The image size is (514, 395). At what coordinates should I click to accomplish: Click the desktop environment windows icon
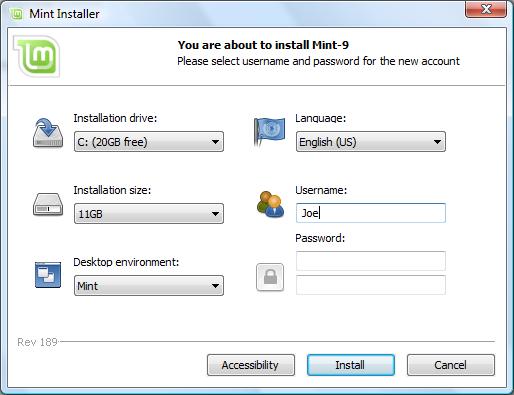(48, 275)
